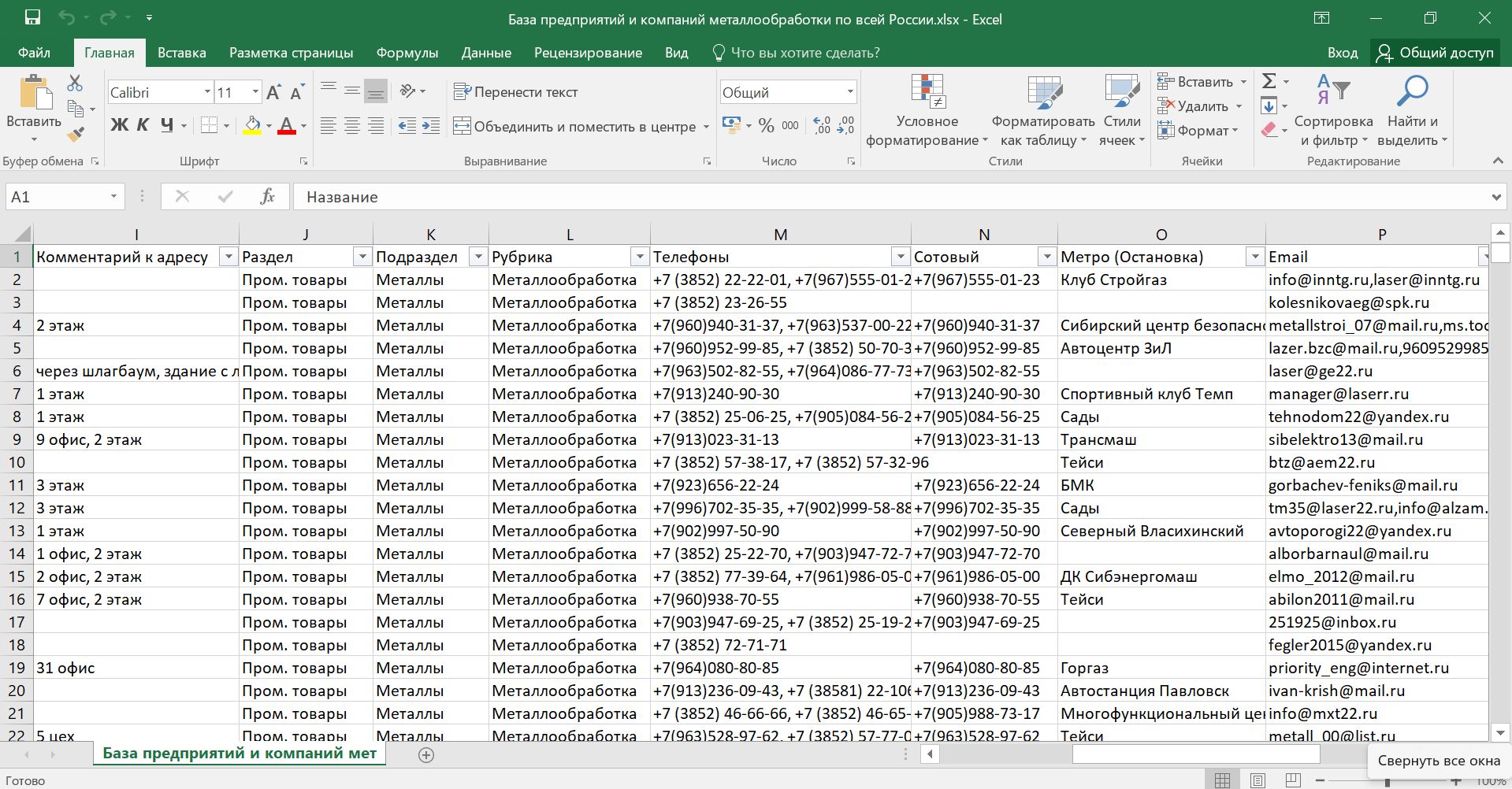Click the Вход sign-in link

(x=1342, y=53)
